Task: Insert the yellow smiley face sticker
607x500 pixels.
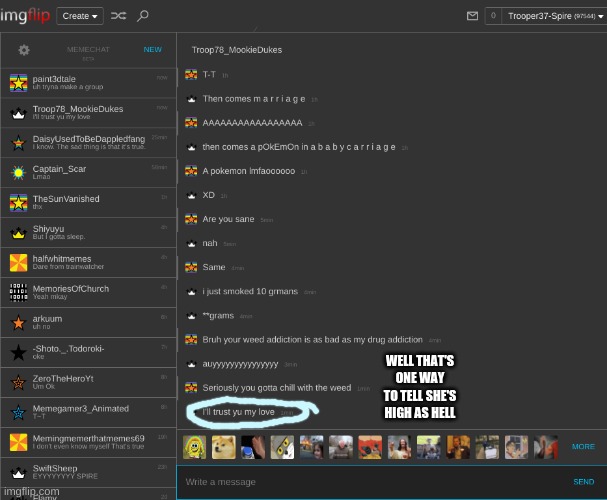Action: [196, 446]
